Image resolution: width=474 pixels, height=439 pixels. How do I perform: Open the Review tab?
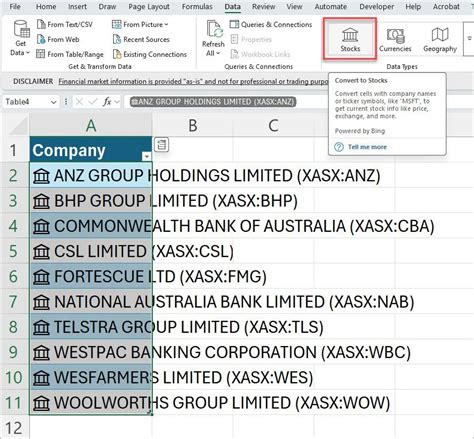[x=263, y=6]
